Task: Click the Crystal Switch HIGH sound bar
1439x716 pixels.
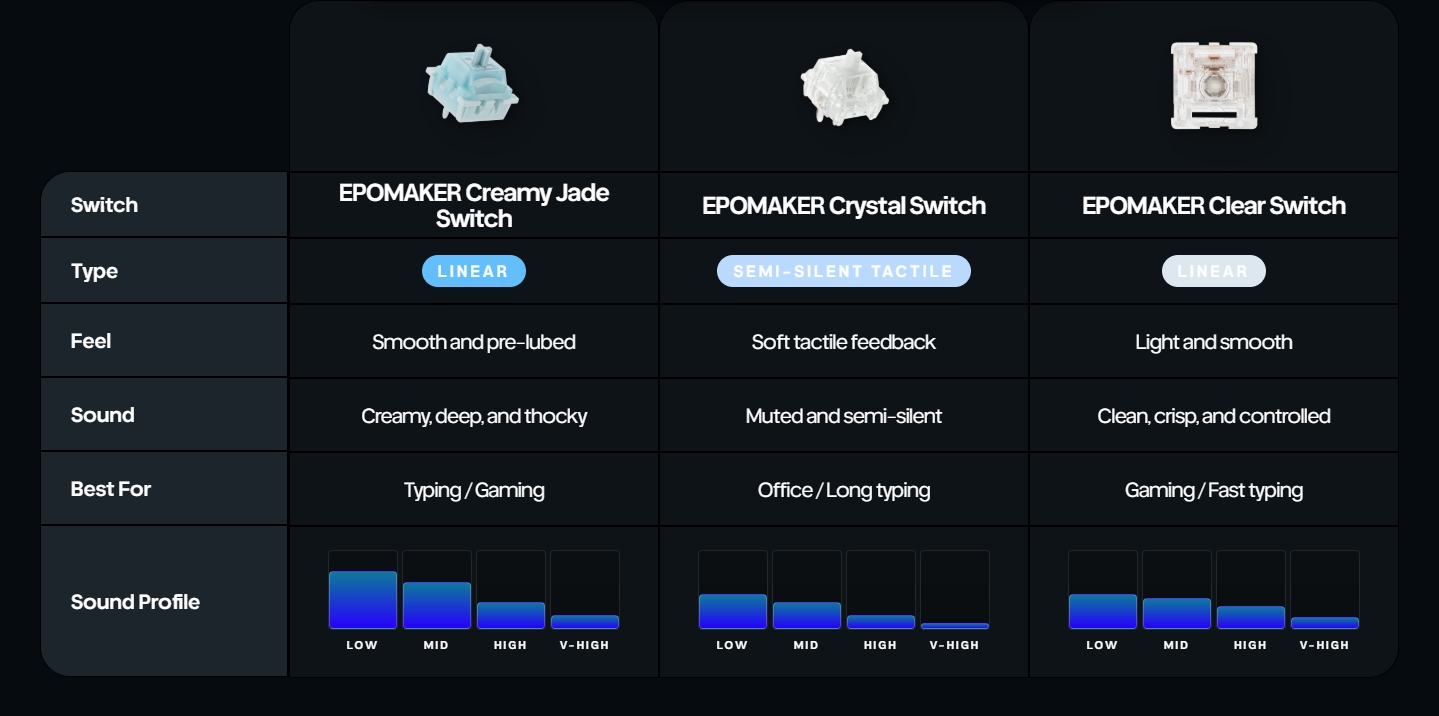Action: [x=881, y=622]
